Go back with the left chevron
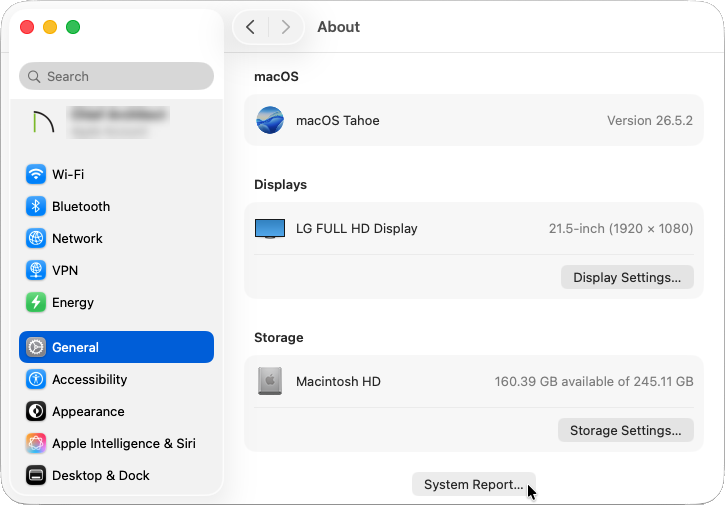Screen dimensions: 725x505 pos(250,27)
